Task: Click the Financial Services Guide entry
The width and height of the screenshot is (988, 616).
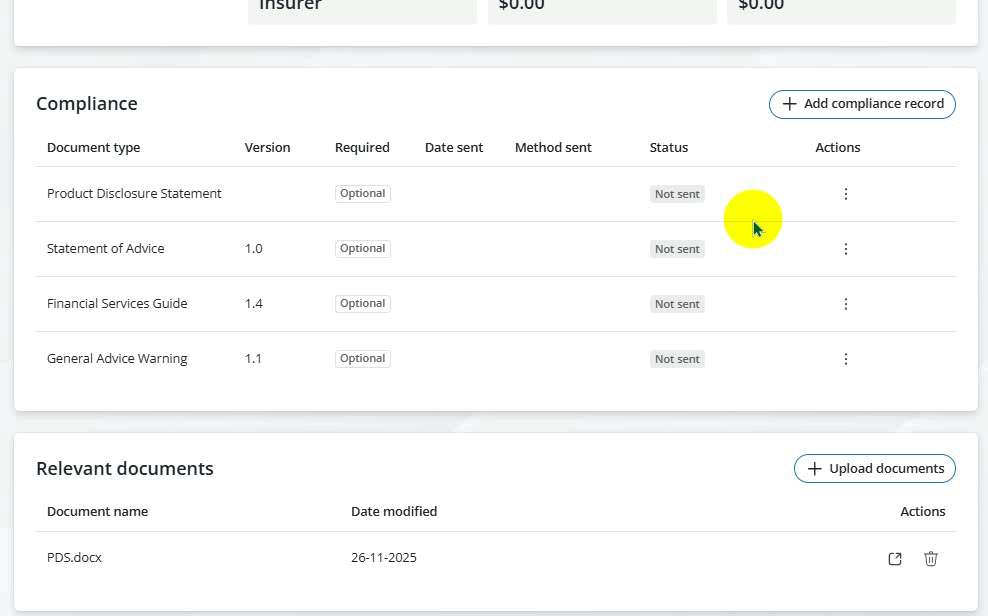Action: [117, 304]
